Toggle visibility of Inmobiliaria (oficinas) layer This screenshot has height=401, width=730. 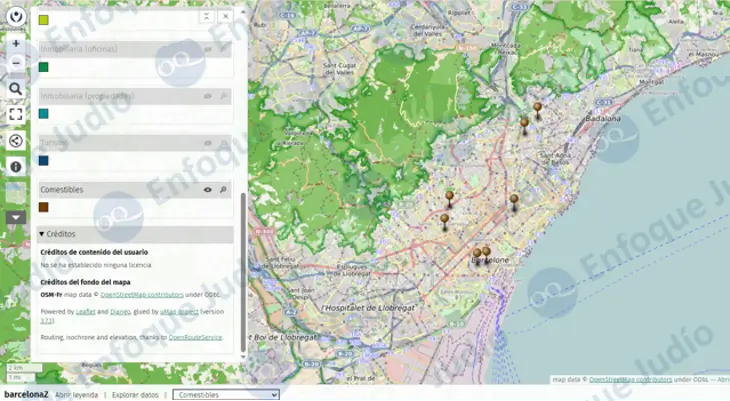pyautogui.click(x=208, y=49)
